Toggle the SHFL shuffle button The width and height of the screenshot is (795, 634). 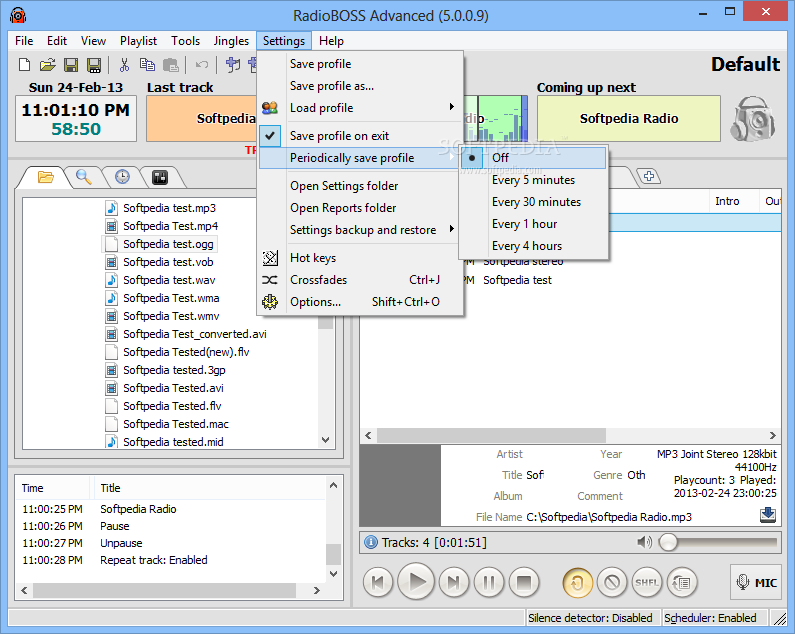point(647,582)
